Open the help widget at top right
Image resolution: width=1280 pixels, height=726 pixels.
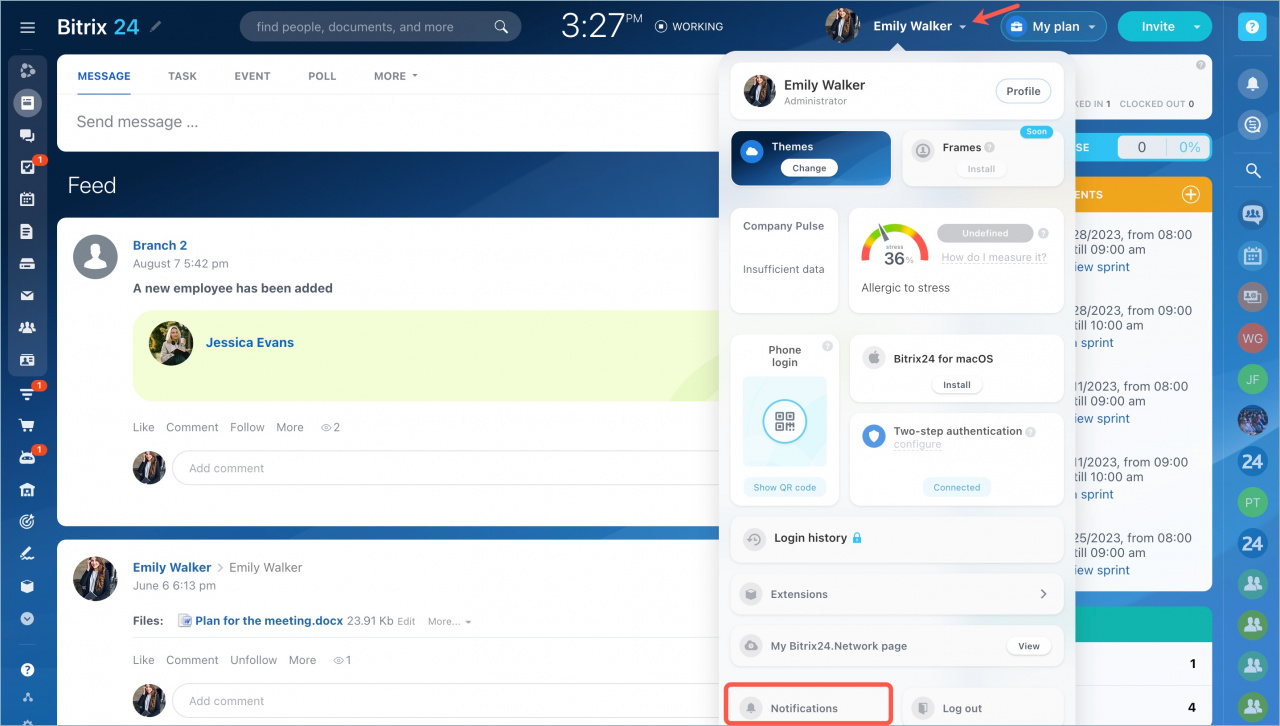pos(1252,27)
